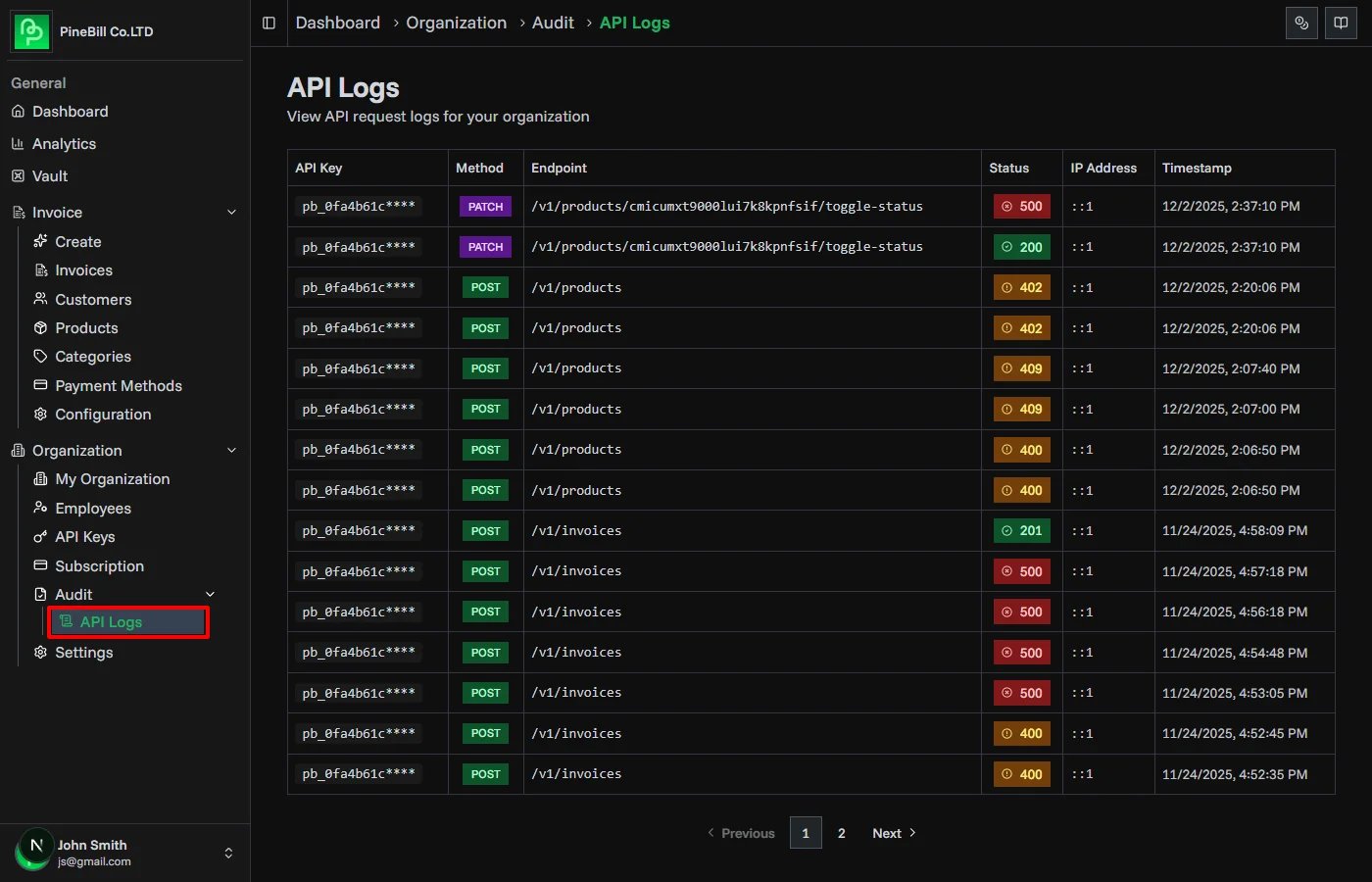This screenshot has height=882, width=1372.
Task: Go to page 2 of API logs
Action: coord(841,832)
